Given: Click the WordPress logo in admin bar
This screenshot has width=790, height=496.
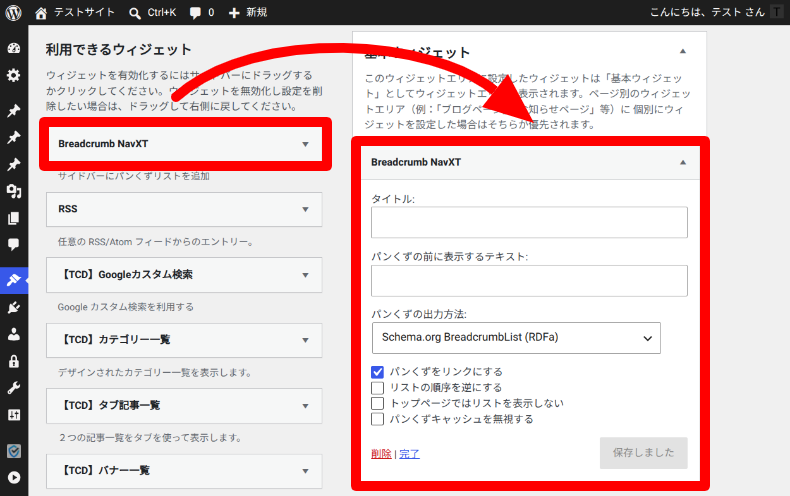Looking at the screenshot, I should [14, 13].
